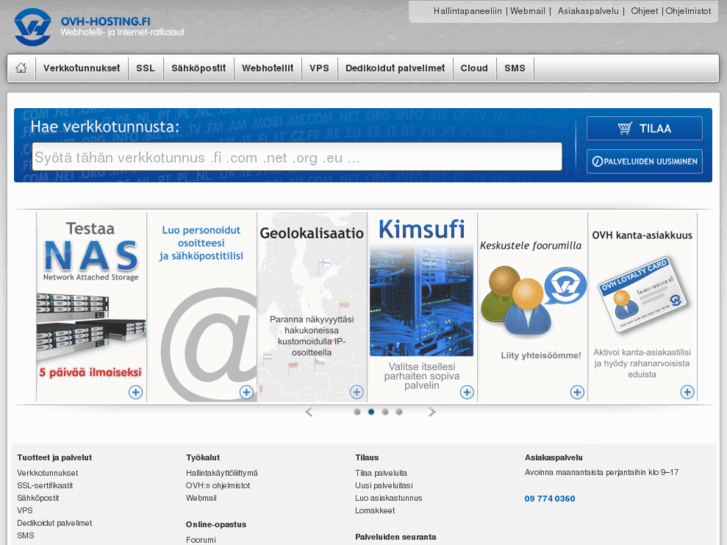
Task: Click the OVH logo at top left
Action: click(x=32, y=27)
